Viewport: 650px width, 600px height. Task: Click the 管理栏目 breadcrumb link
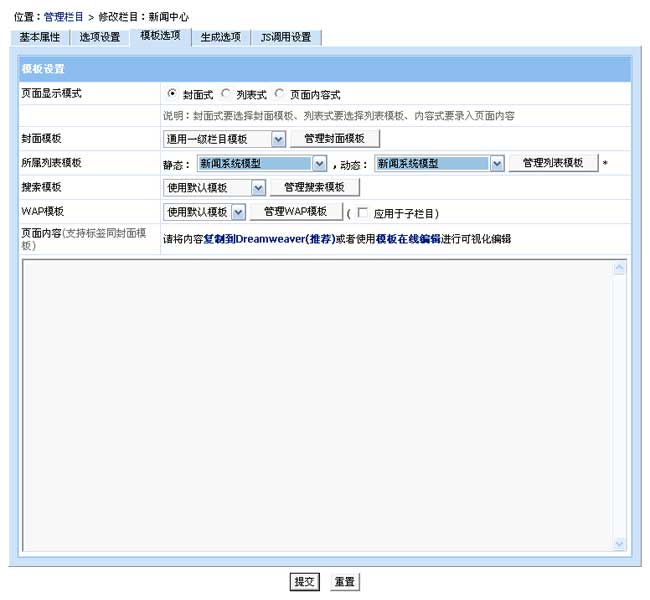64,17
